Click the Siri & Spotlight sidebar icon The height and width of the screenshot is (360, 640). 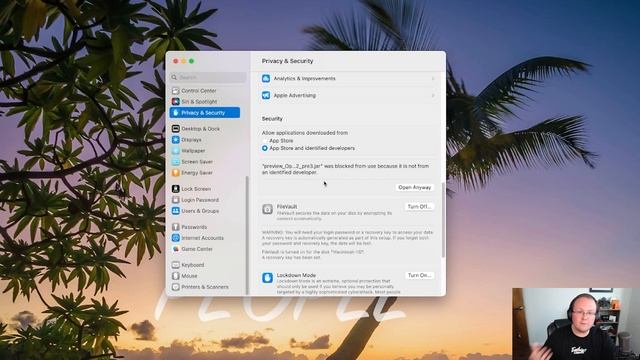[176, 102]
